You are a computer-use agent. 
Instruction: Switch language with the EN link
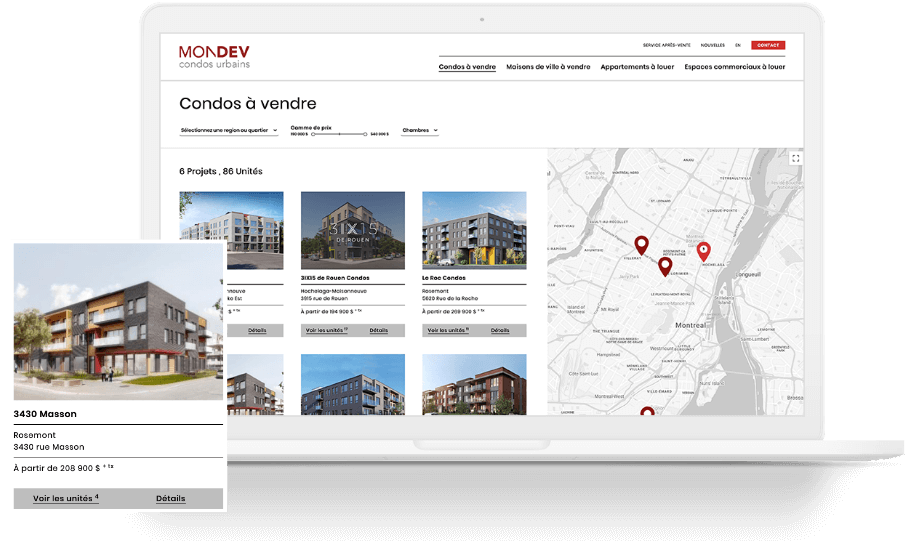point(738,45)
